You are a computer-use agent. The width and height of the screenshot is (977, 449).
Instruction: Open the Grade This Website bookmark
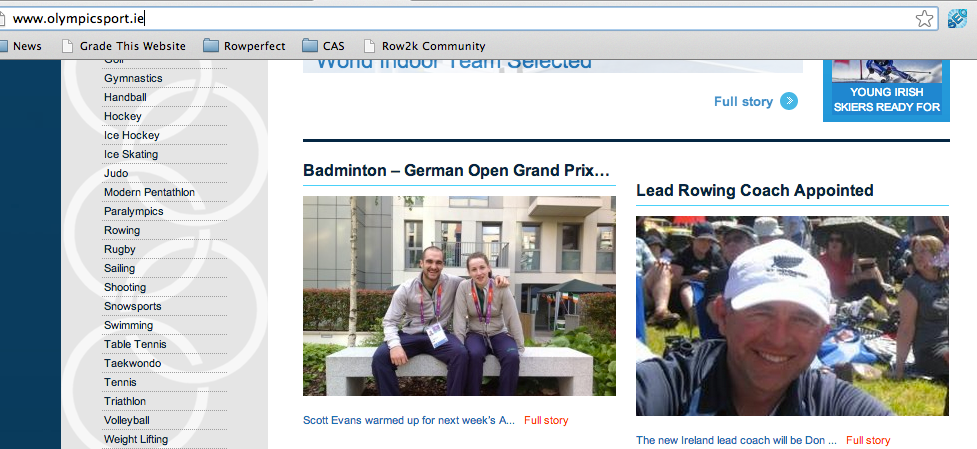pos(124,46)
